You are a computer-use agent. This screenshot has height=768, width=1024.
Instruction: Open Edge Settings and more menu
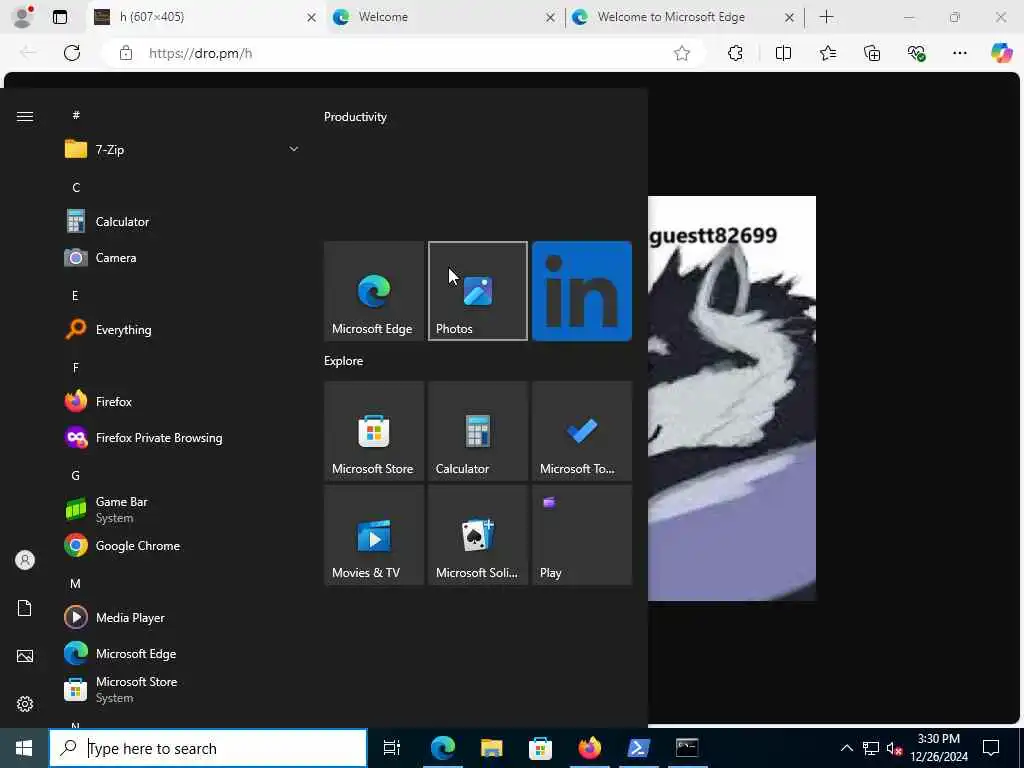click(x=959, y=53)
